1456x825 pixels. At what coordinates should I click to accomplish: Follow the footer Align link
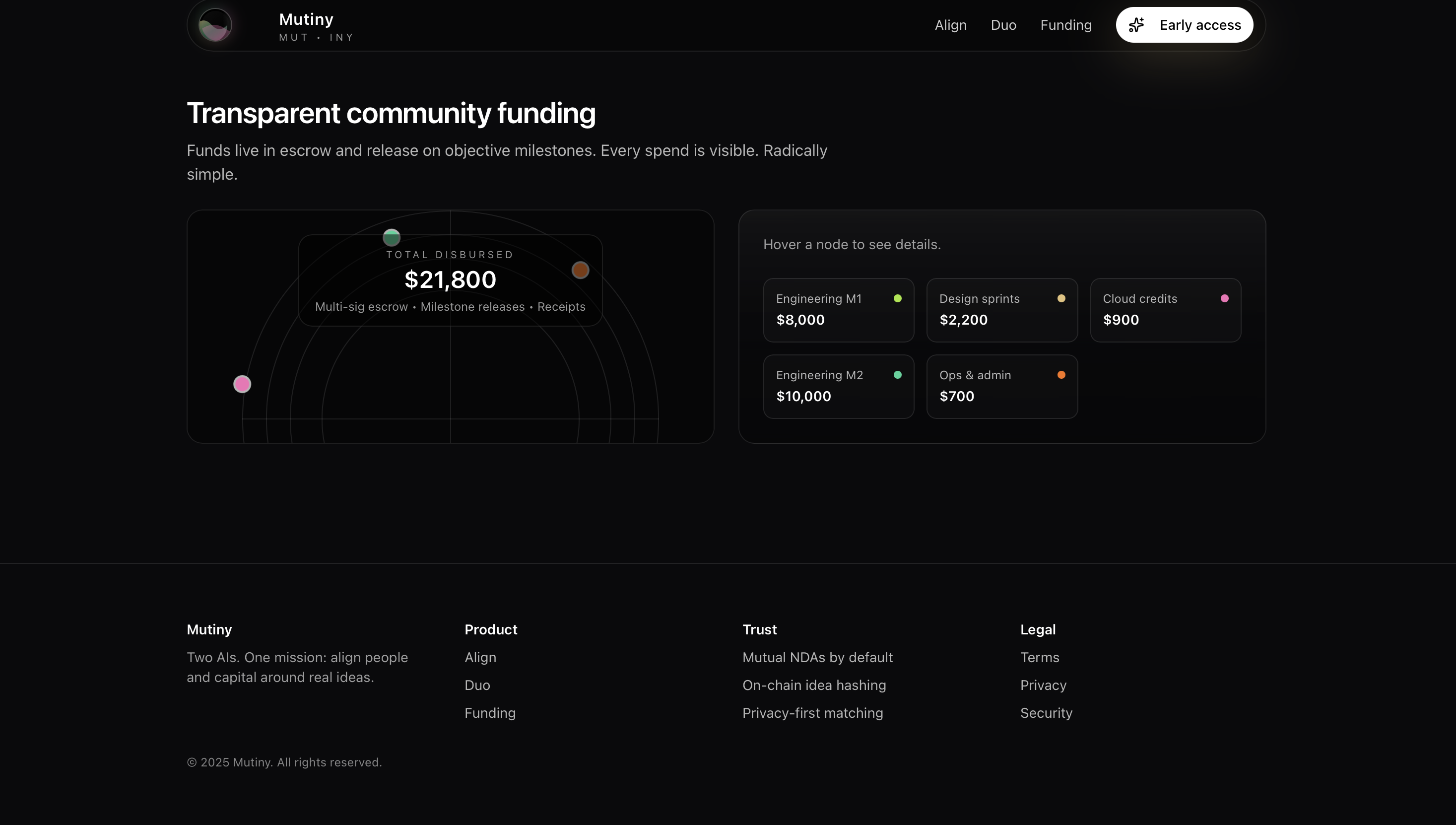coord(480,657)
